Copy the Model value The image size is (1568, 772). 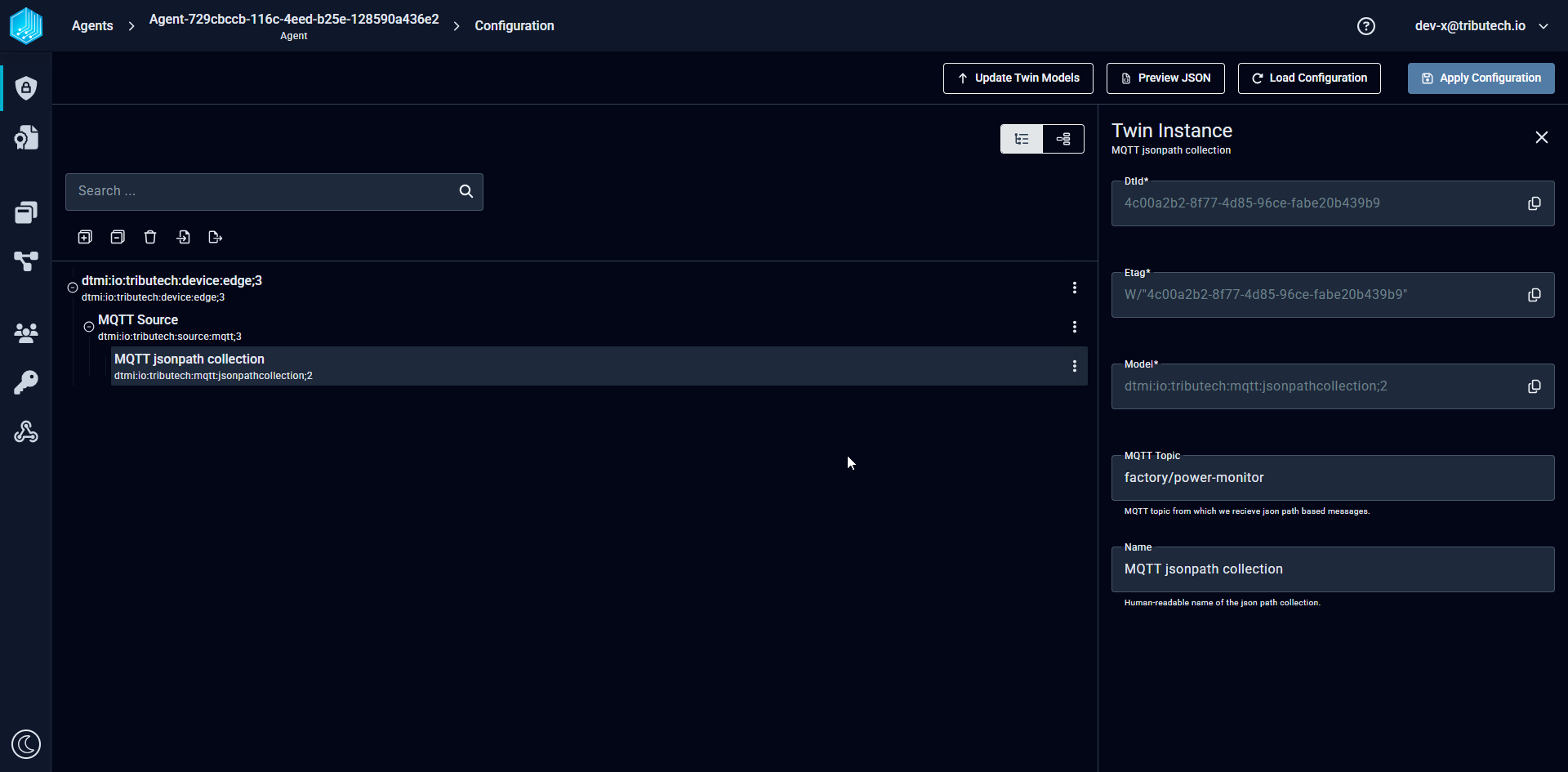point(1535,386)
